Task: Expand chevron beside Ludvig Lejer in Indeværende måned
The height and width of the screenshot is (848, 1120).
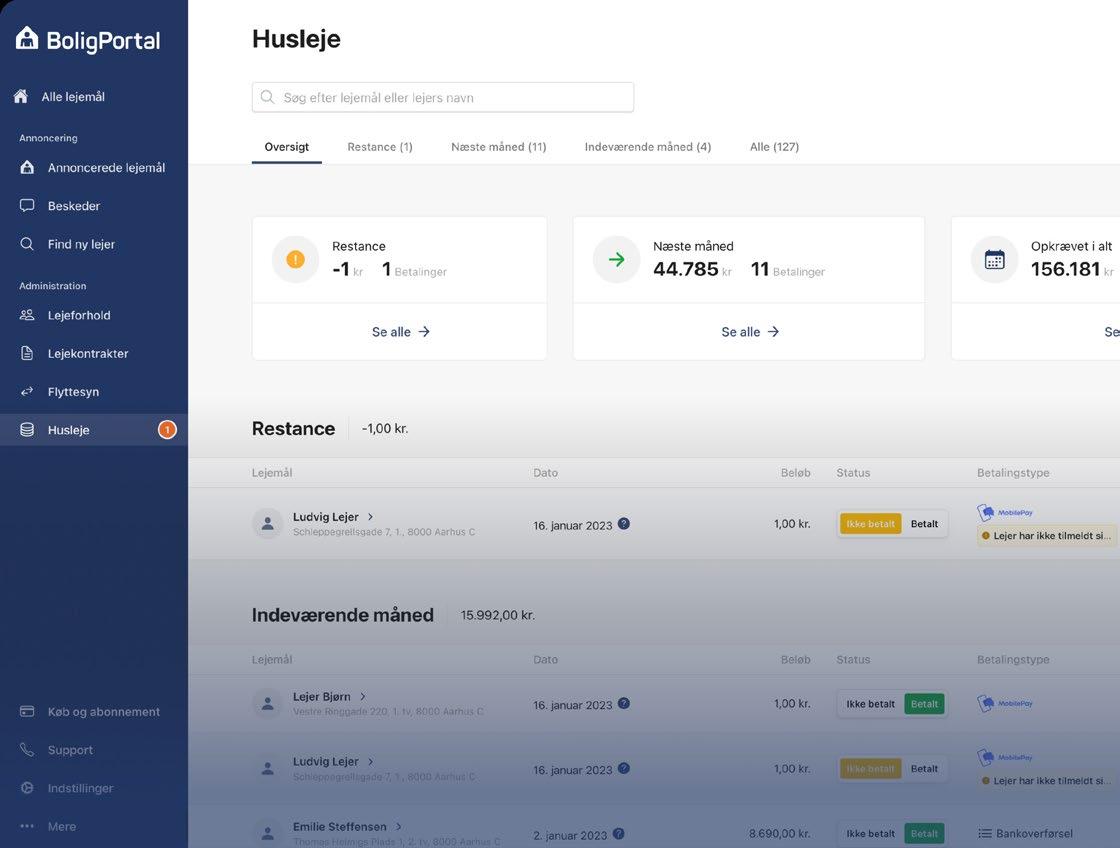Action: pyautogui.click(x=371, y=762)
